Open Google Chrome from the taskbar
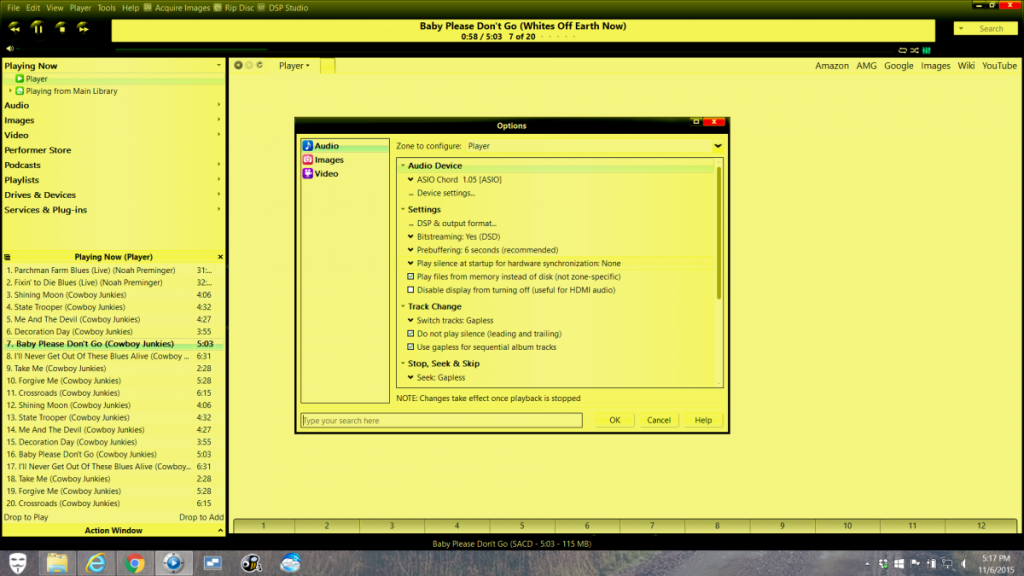Image resolution: width=1024 pixels, height=576 pixels. click(x=135, y=563)
